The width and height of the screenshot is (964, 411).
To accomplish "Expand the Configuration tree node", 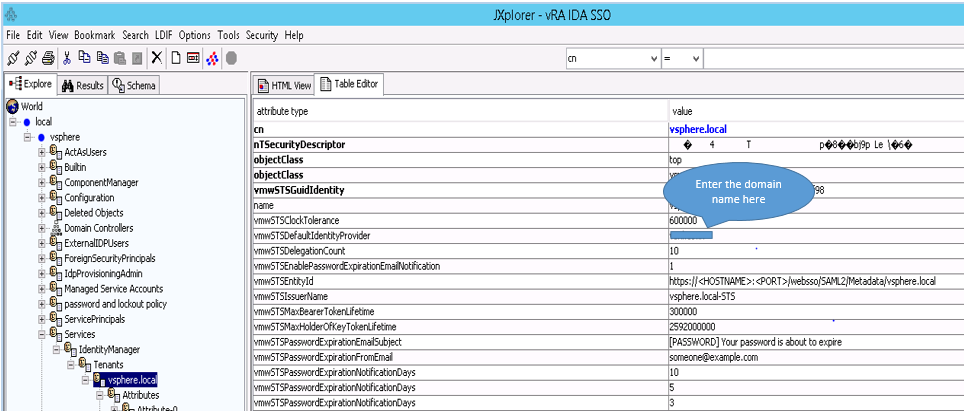I will point(42,198).
